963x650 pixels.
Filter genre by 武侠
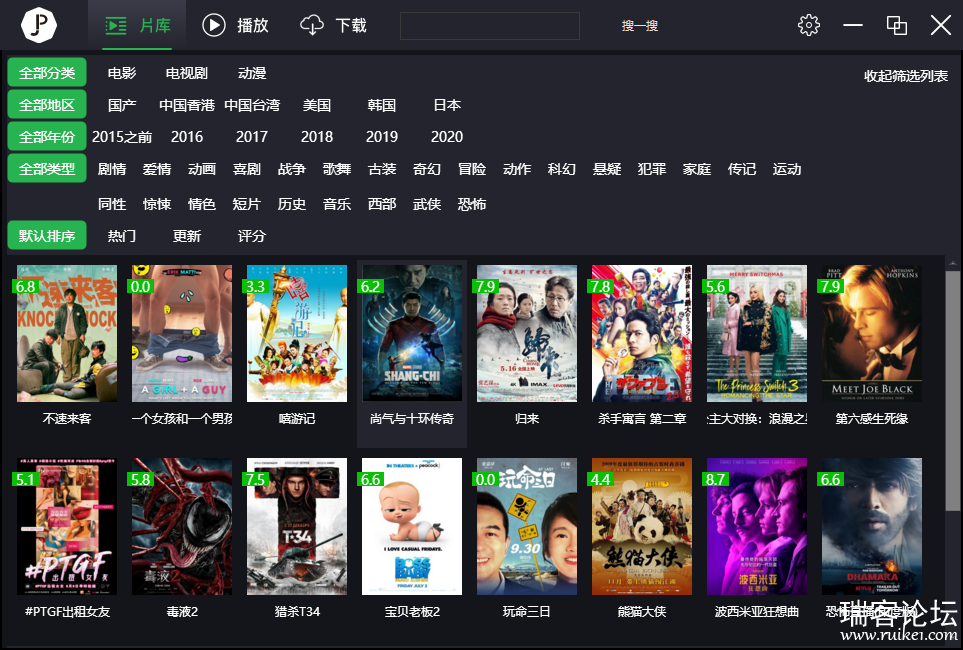[427, 204]
